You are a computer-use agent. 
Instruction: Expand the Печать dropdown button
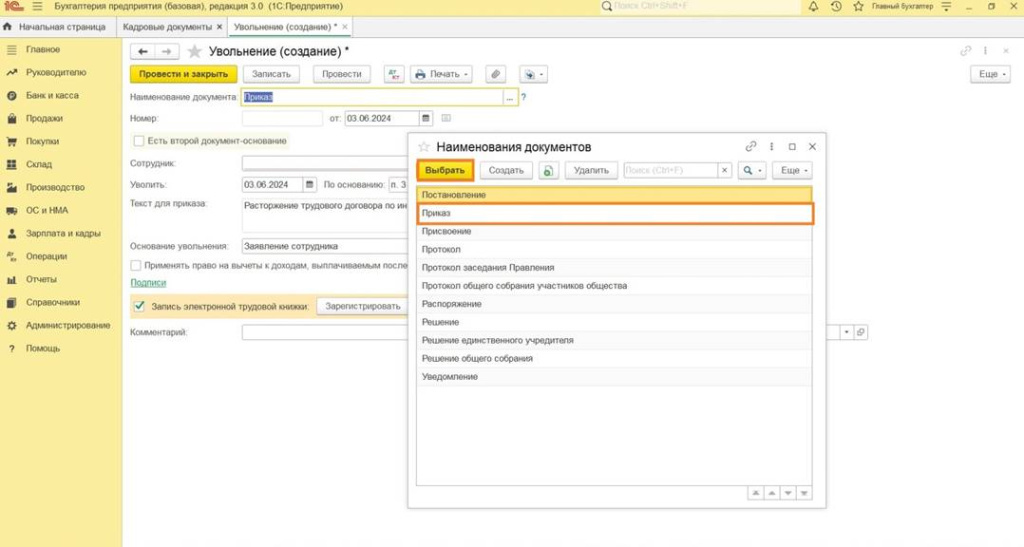click(x=442, y=74)
